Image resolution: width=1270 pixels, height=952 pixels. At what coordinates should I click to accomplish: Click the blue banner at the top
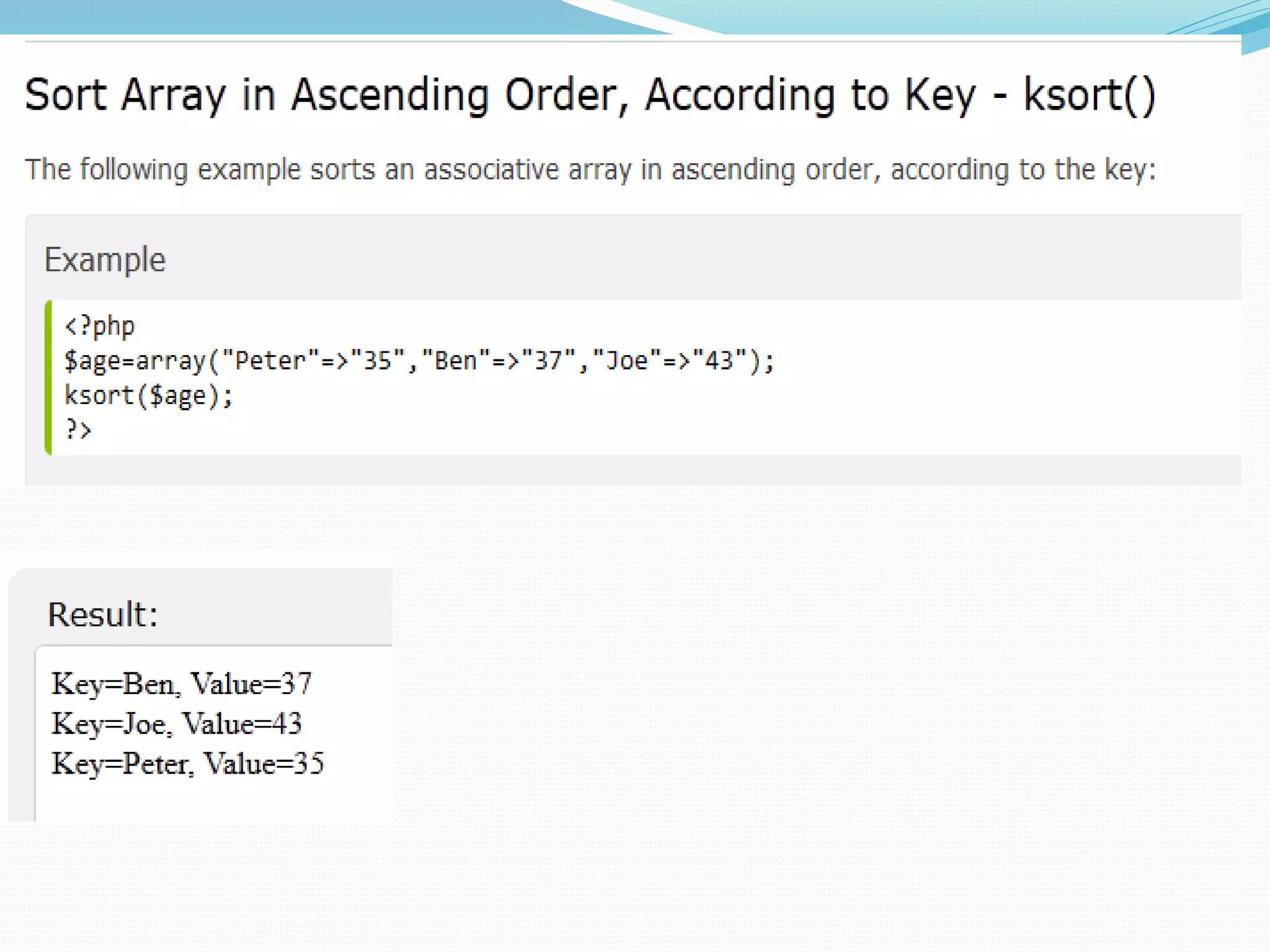coord(310,17)
